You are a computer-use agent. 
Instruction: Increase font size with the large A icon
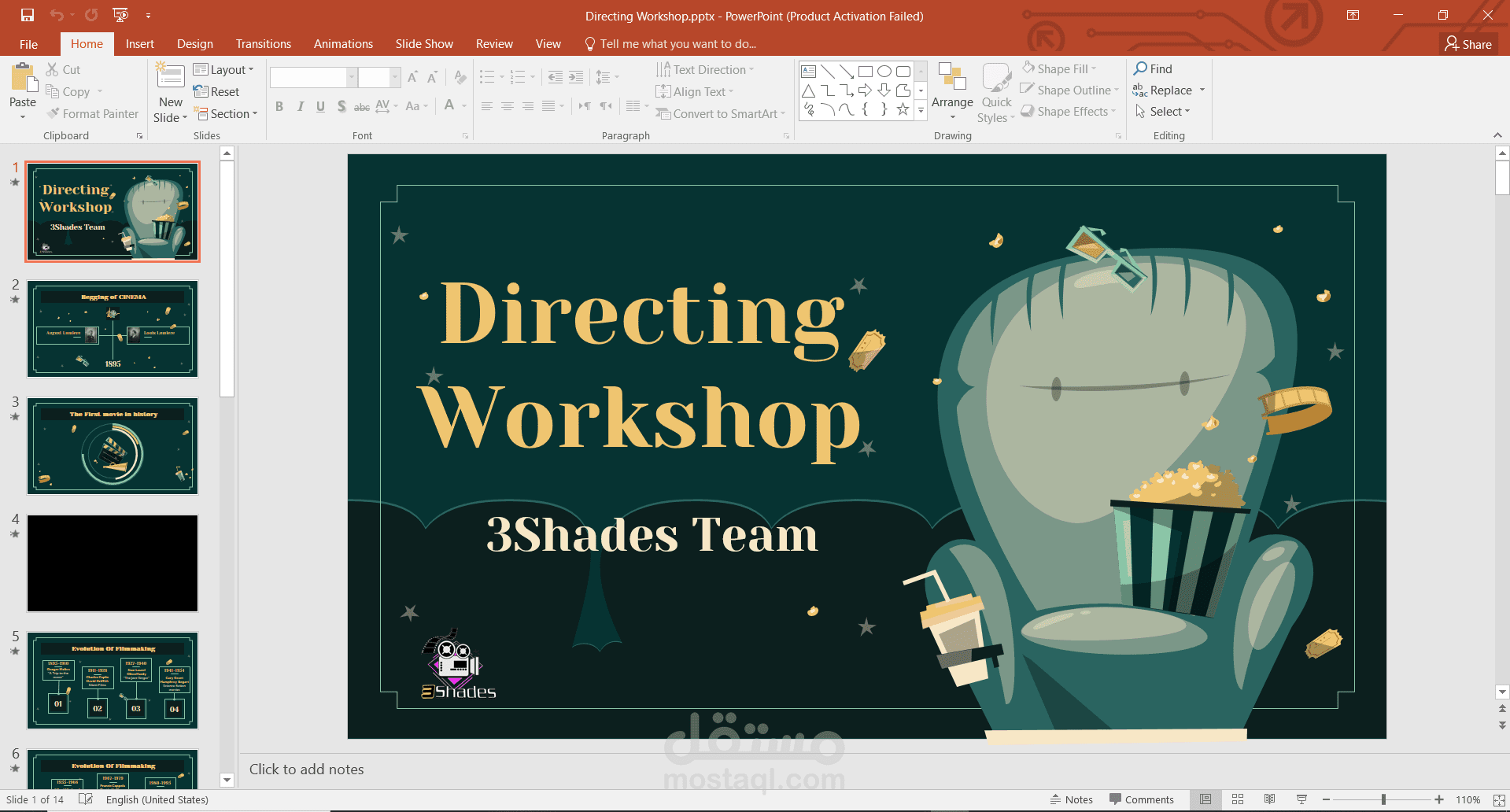tap(412, 77)
